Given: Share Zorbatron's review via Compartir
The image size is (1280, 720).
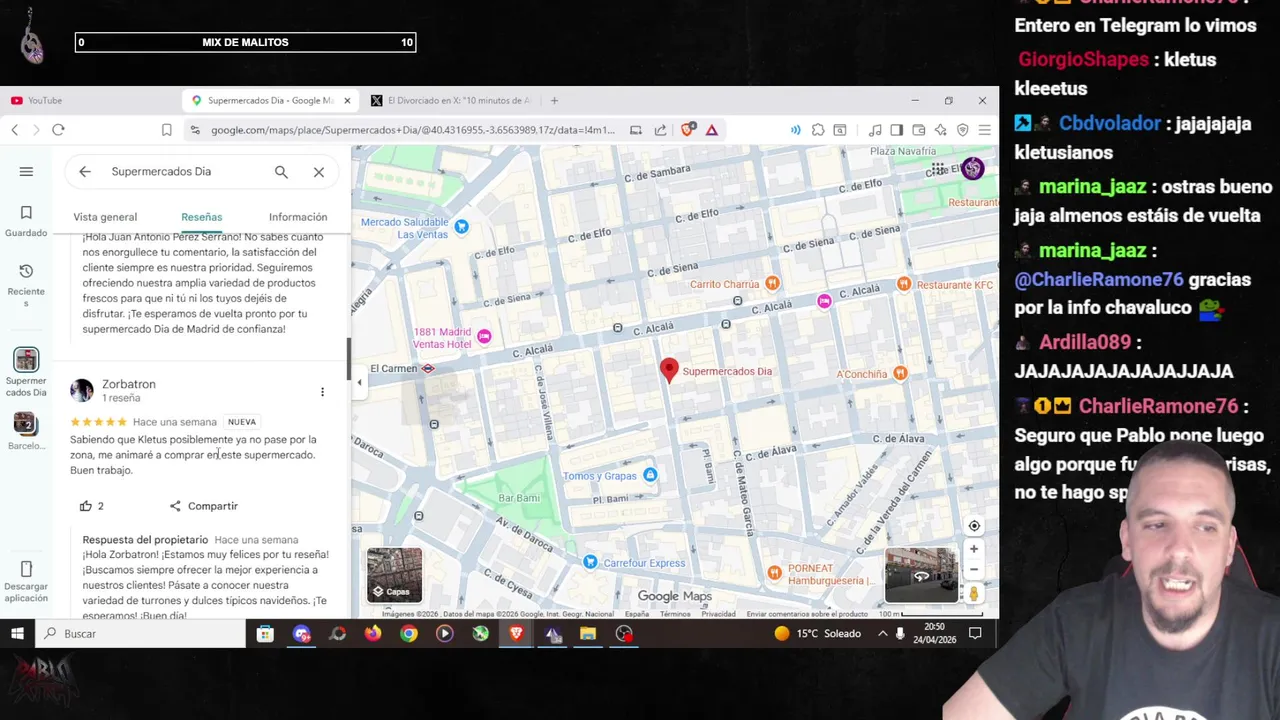Looking at the screenshot, I should pyautogui.click(x=203, y=506).
